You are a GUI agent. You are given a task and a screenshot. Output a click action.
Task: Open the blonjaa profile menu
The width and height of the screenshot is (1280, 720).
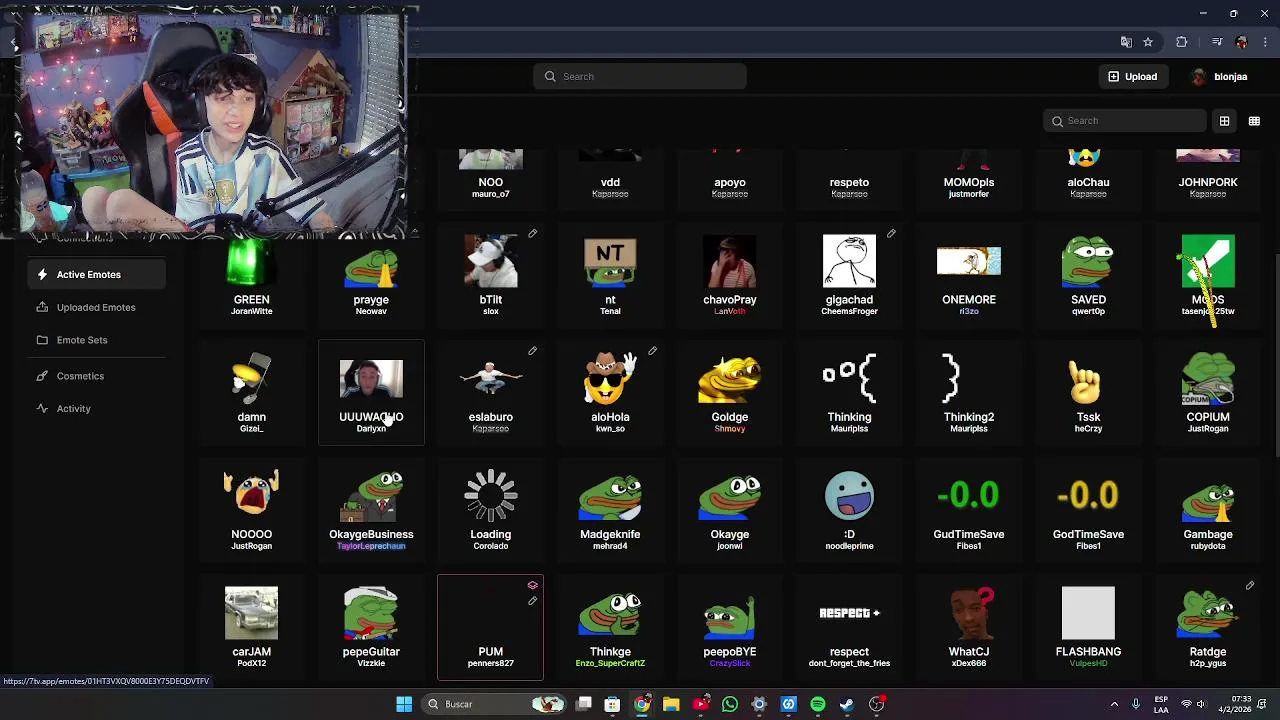click(x=1220, y=76)
